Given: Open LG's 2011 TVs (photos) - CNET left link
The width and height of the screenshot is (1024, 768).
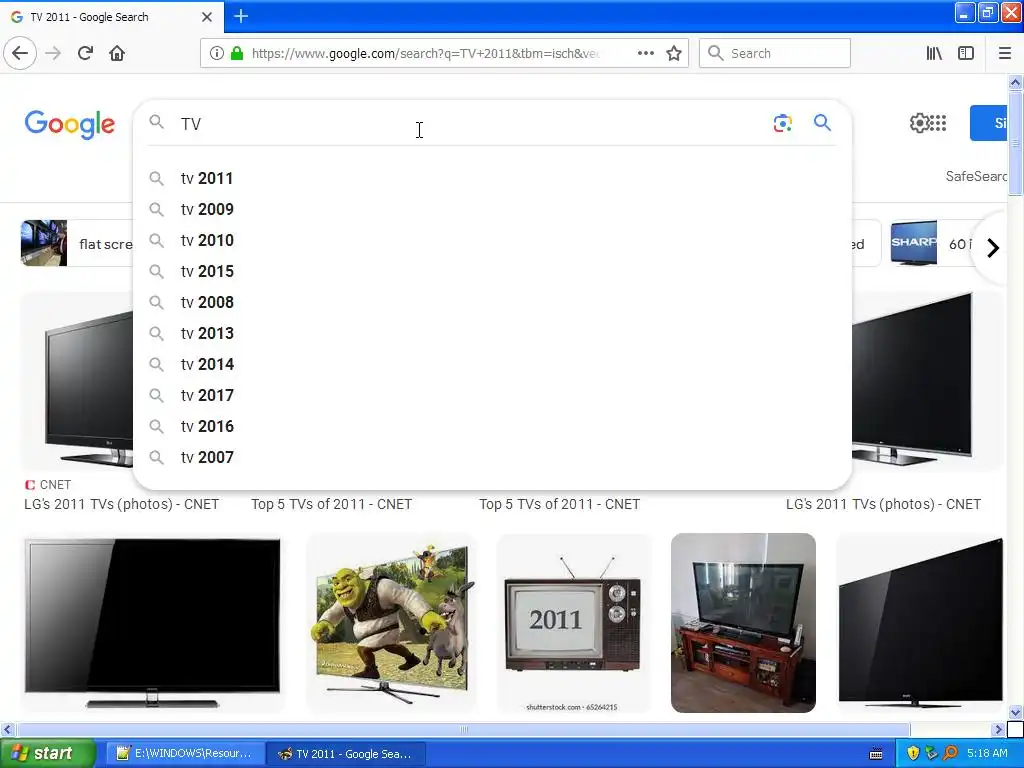Looking at the screenshot, I should pos(121,504).
